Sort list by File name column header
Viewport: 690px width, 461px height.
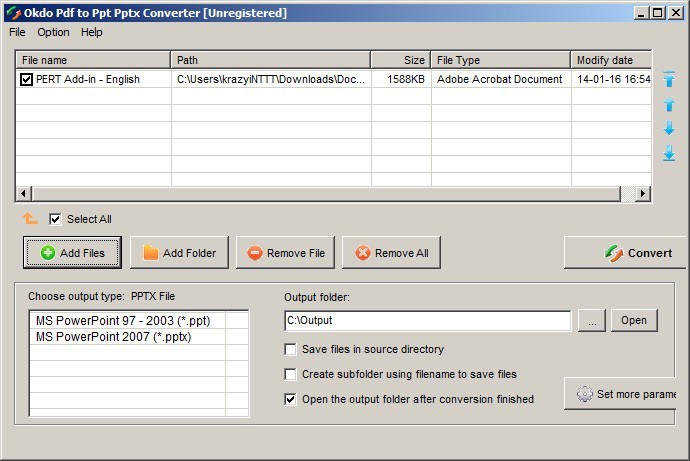click(93, 60)
